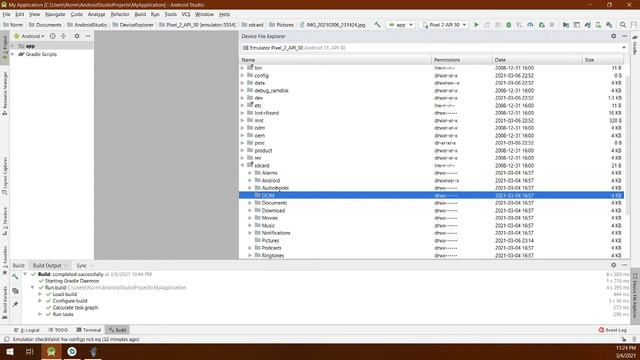Click Android Studio taskbar icon
Viewport: 640px width, 360px height.
coord(51,351)
